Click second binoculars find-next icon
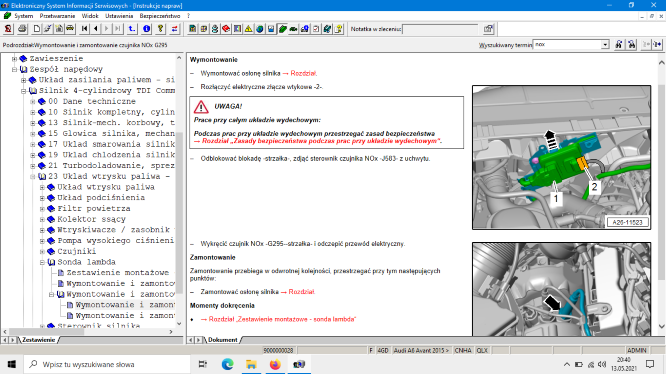 (632, 45)
